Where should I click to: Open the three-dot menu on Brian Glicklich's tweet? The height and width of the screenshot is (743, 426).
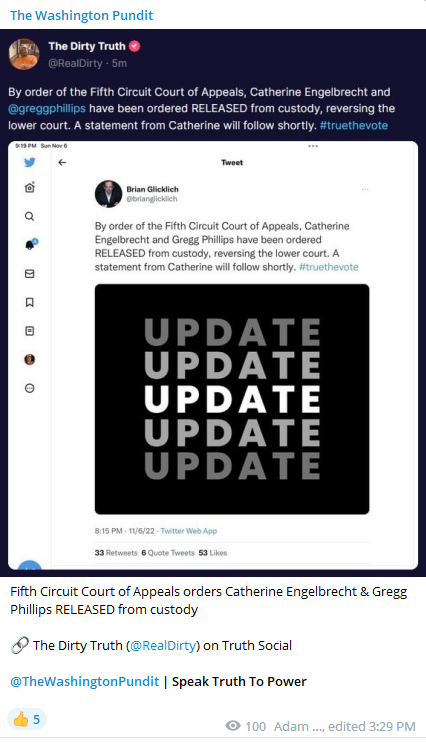click(365, 189)
